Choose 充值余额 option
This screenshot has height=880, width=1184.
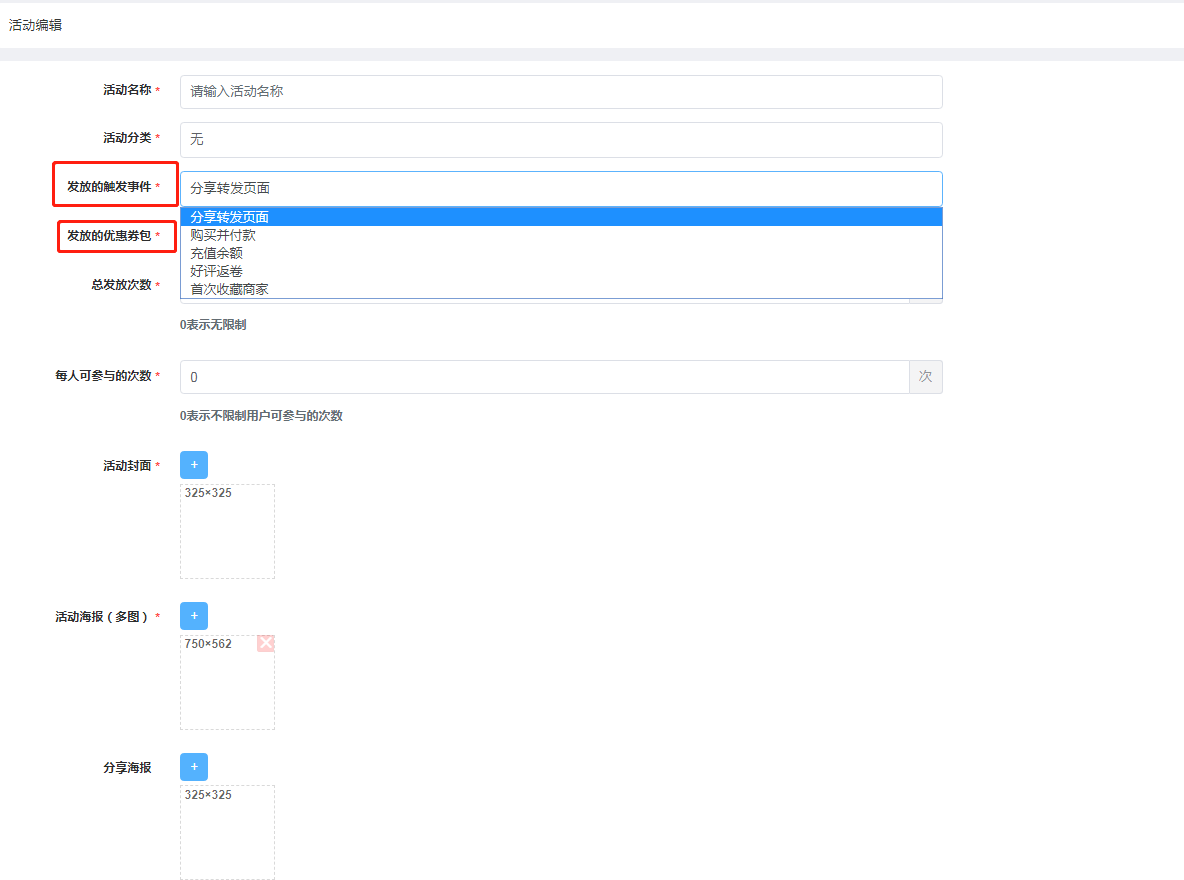(x=561, y=253)
